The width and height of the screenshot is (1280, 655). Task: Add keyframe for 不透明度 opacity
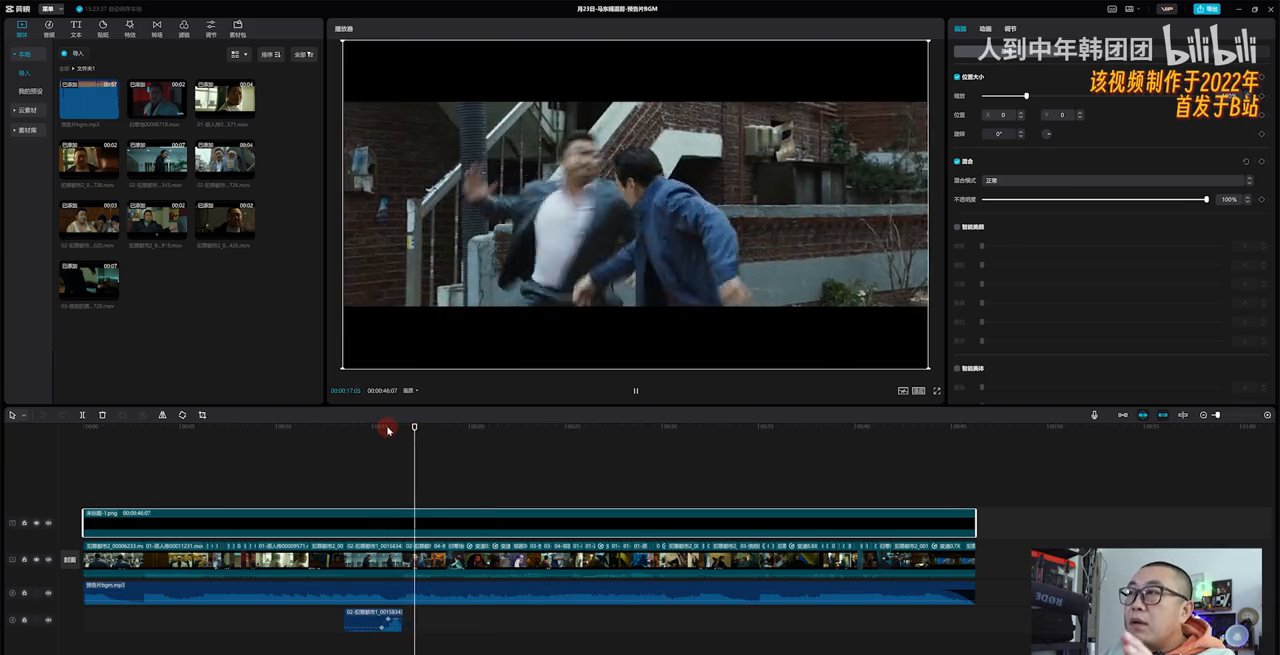(1262, 200)
